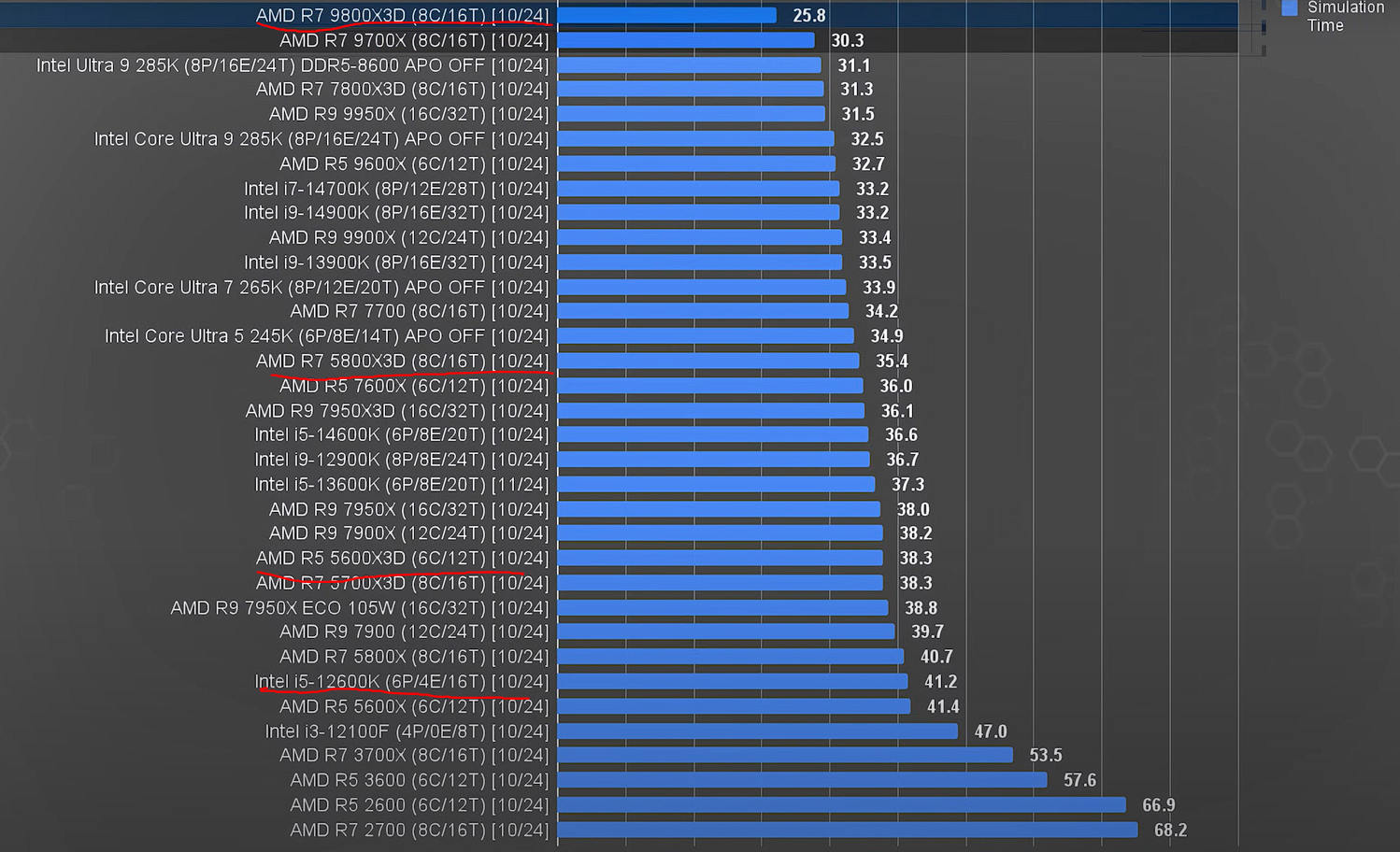1400x852 pixels.
Task: Click the 39.7 value for the R9 7900
Action: point(928,632)
